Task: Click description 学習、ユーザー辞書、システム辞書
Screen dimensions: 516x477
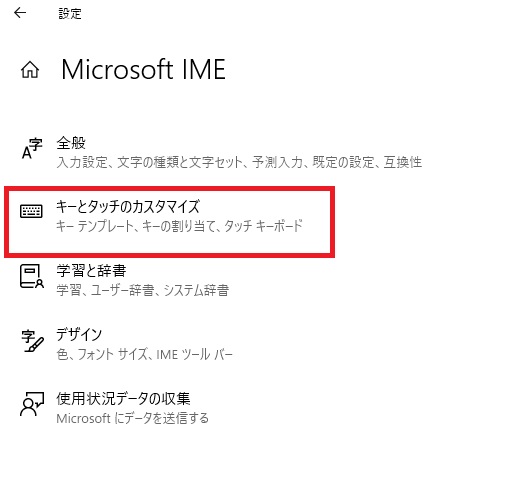Action: tap(143, 290)
